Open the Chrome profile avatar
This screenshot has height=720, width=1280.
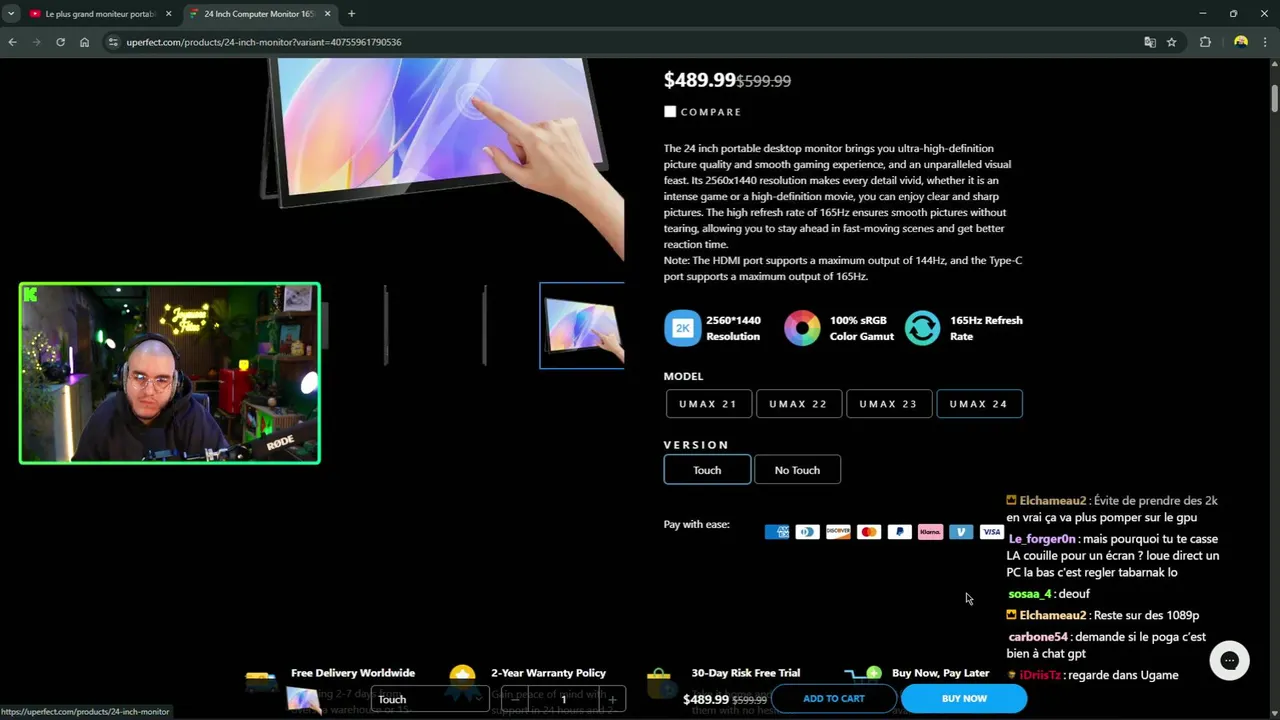pyautogui.click(x=1241, y=42)
